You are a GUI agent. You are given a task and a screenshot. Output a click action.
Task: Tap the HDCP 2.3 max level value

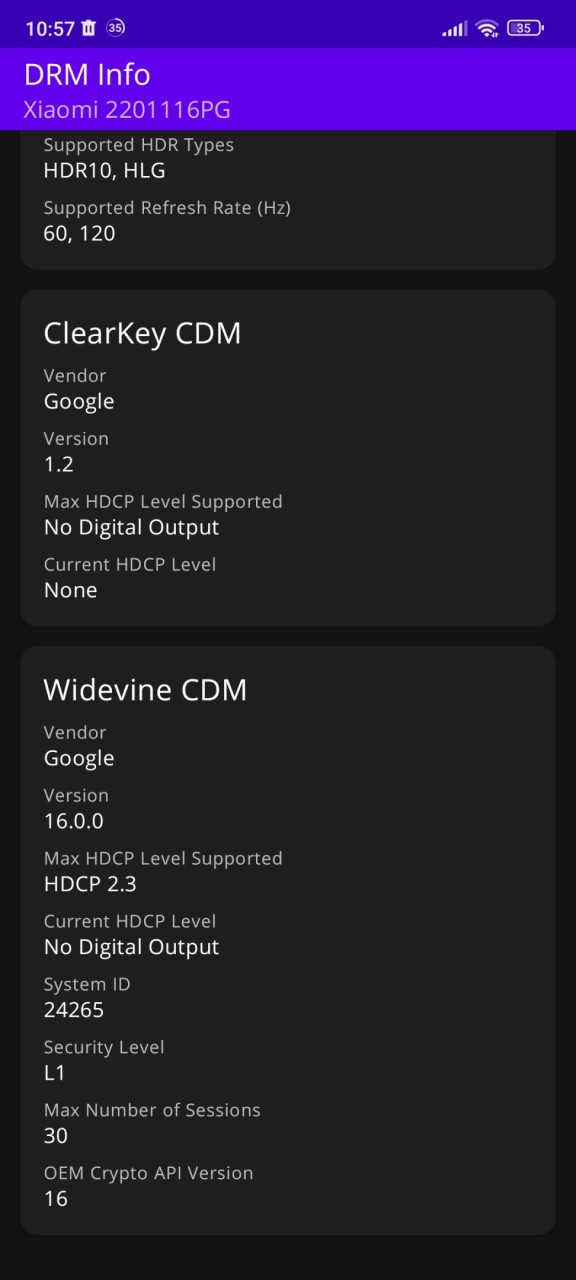point(90,884)
